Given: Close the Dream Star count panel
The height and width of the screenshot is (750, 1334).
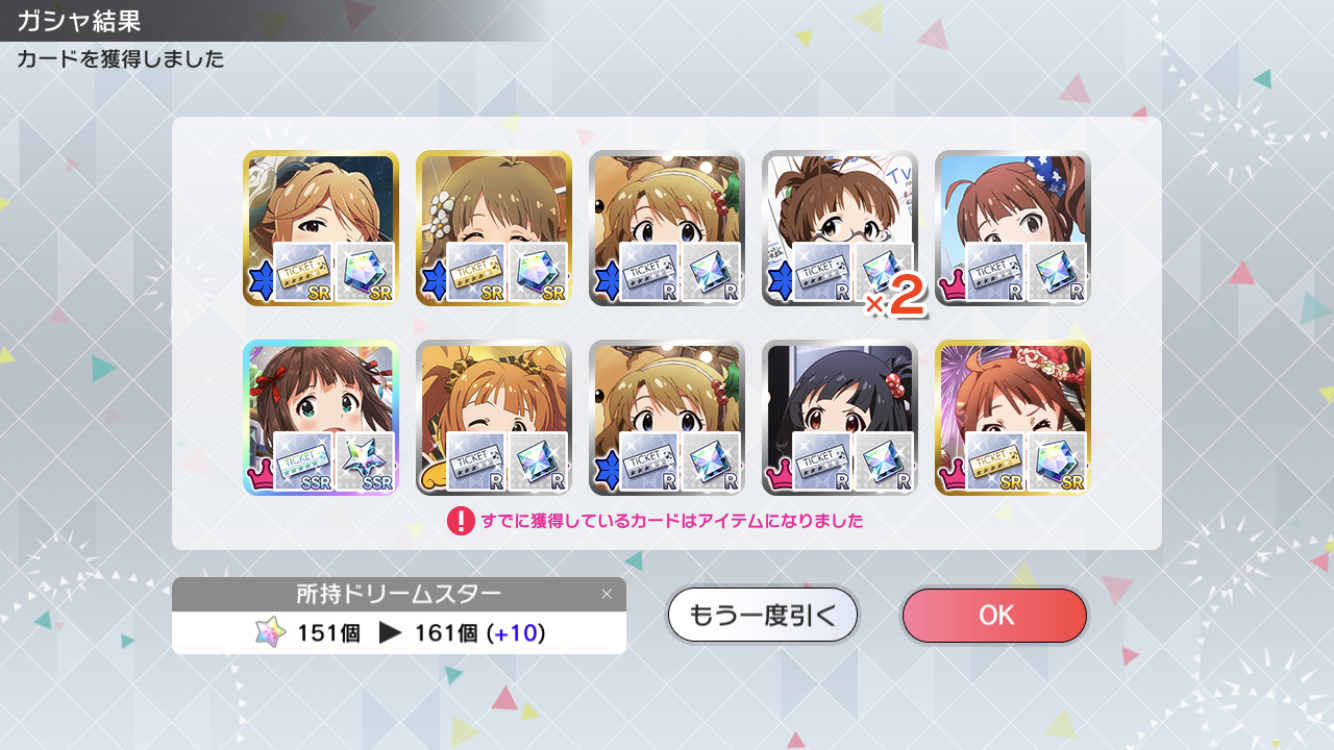Looking at the screenshot, I should [x=606, y=594].
